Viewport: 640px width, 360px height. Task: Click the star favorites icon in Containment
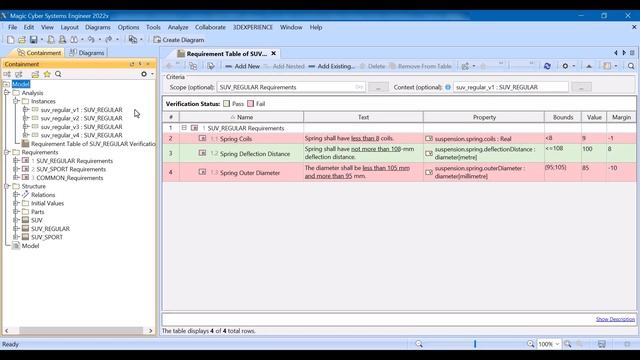coord(47,74)
